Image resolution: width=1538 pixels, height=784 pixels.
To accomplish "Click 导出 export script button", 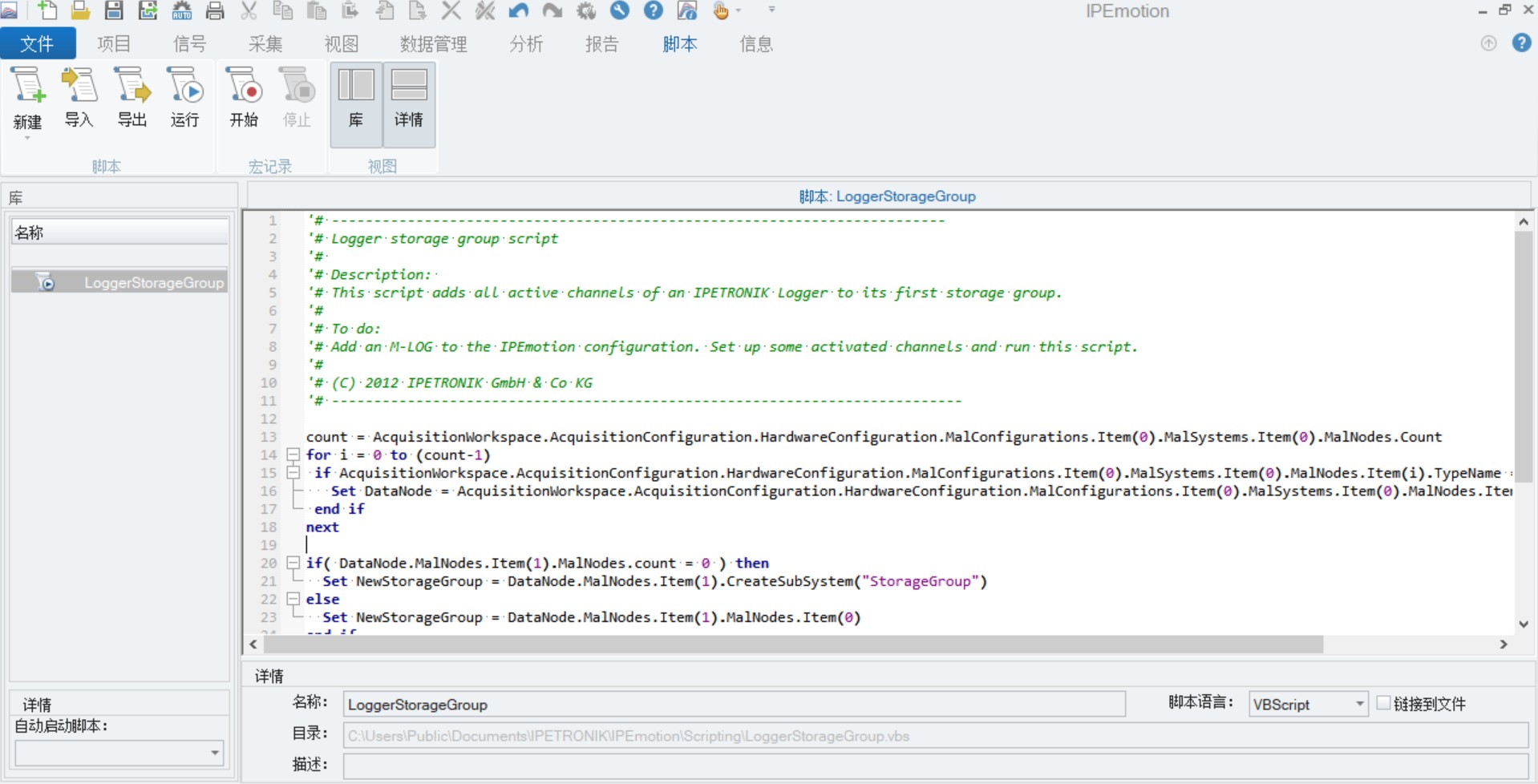I will coord(132,99).
